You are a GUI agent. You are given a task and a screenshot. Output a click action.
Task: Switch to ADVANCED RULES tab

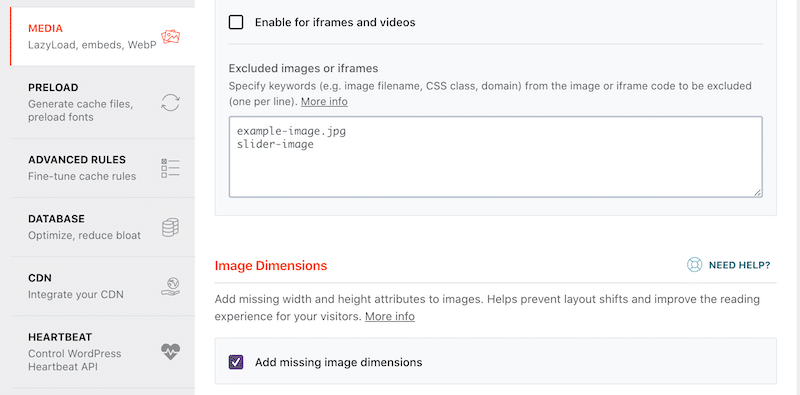103,168
